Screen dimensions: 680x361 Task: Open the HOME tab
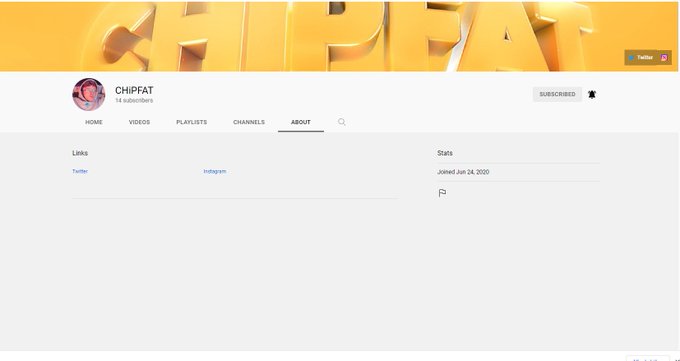coord(94,122)
